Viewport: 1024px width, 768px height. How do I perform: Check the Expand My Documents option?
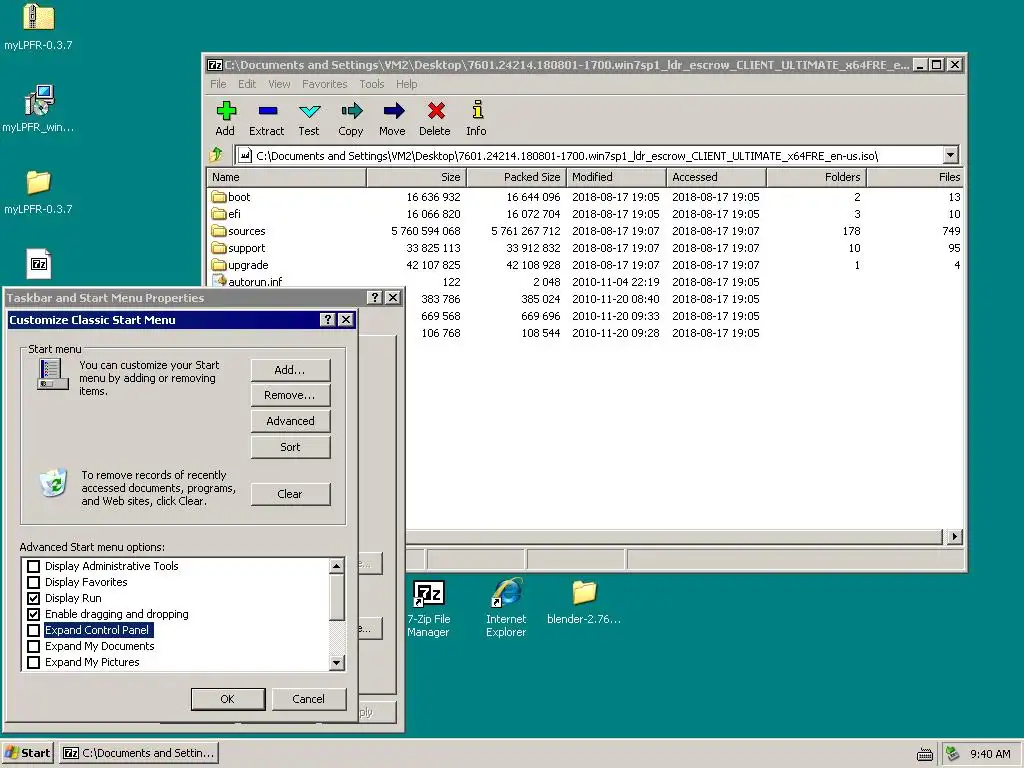click(x=33, y=646)
